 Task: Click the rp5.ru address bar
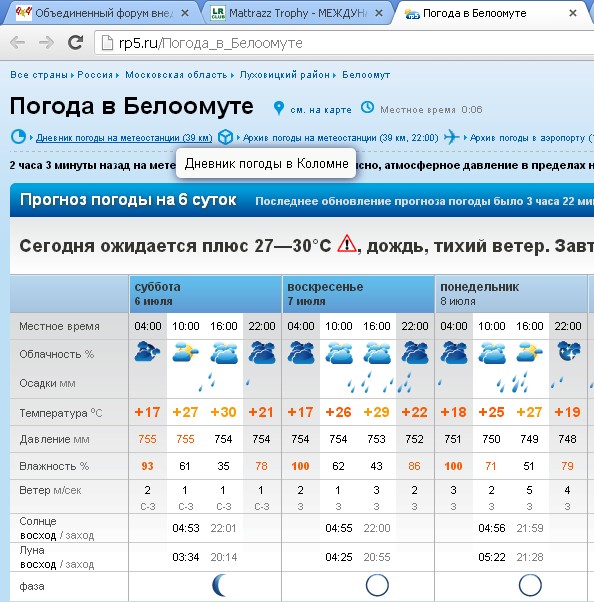(x=346, y=43)
